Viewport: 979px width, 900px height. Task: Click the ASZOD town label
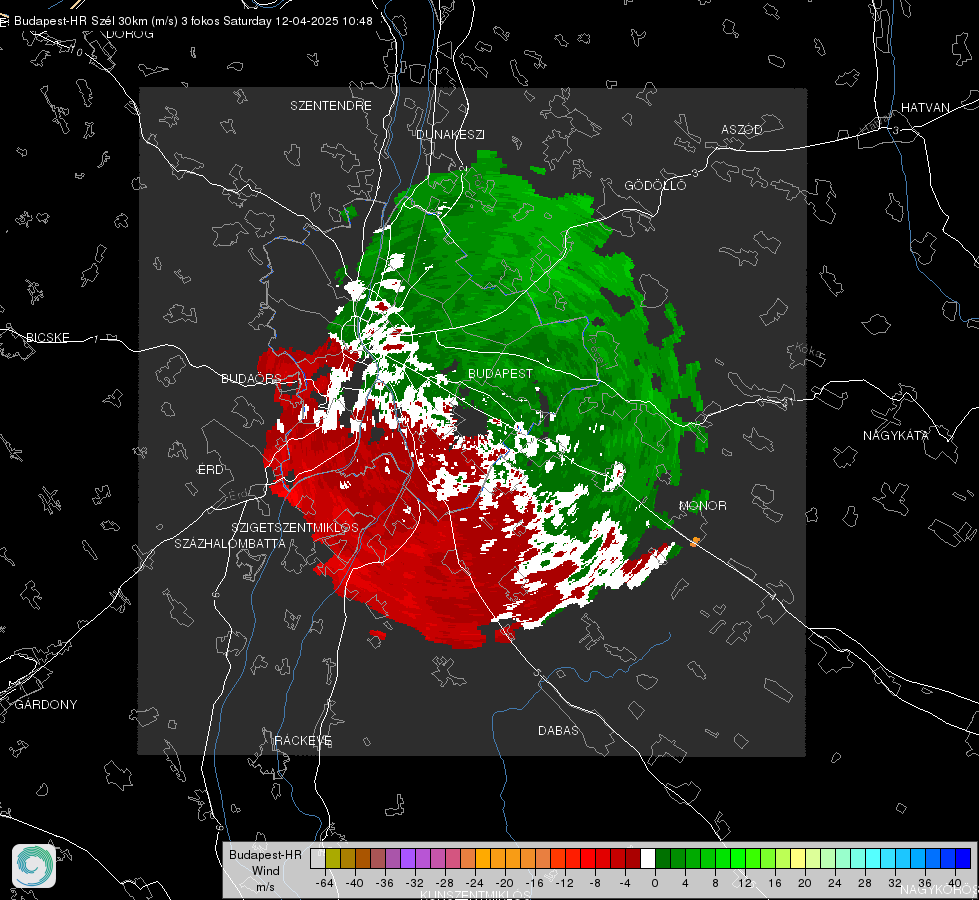pyautogui.click(x=742, y=129)
